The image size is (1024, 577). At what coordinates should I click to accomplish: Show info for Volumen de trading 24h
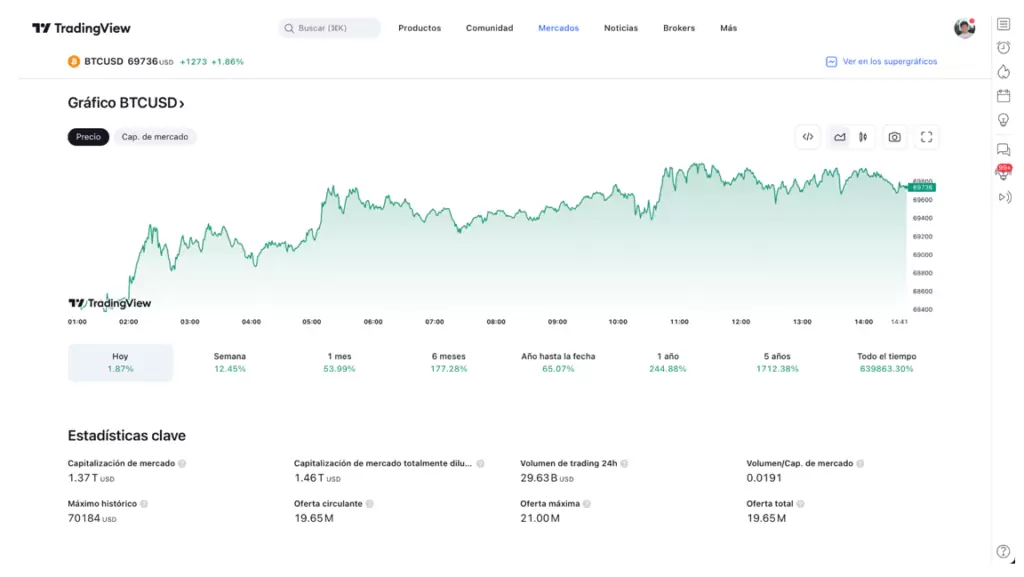tap(624, 463)
